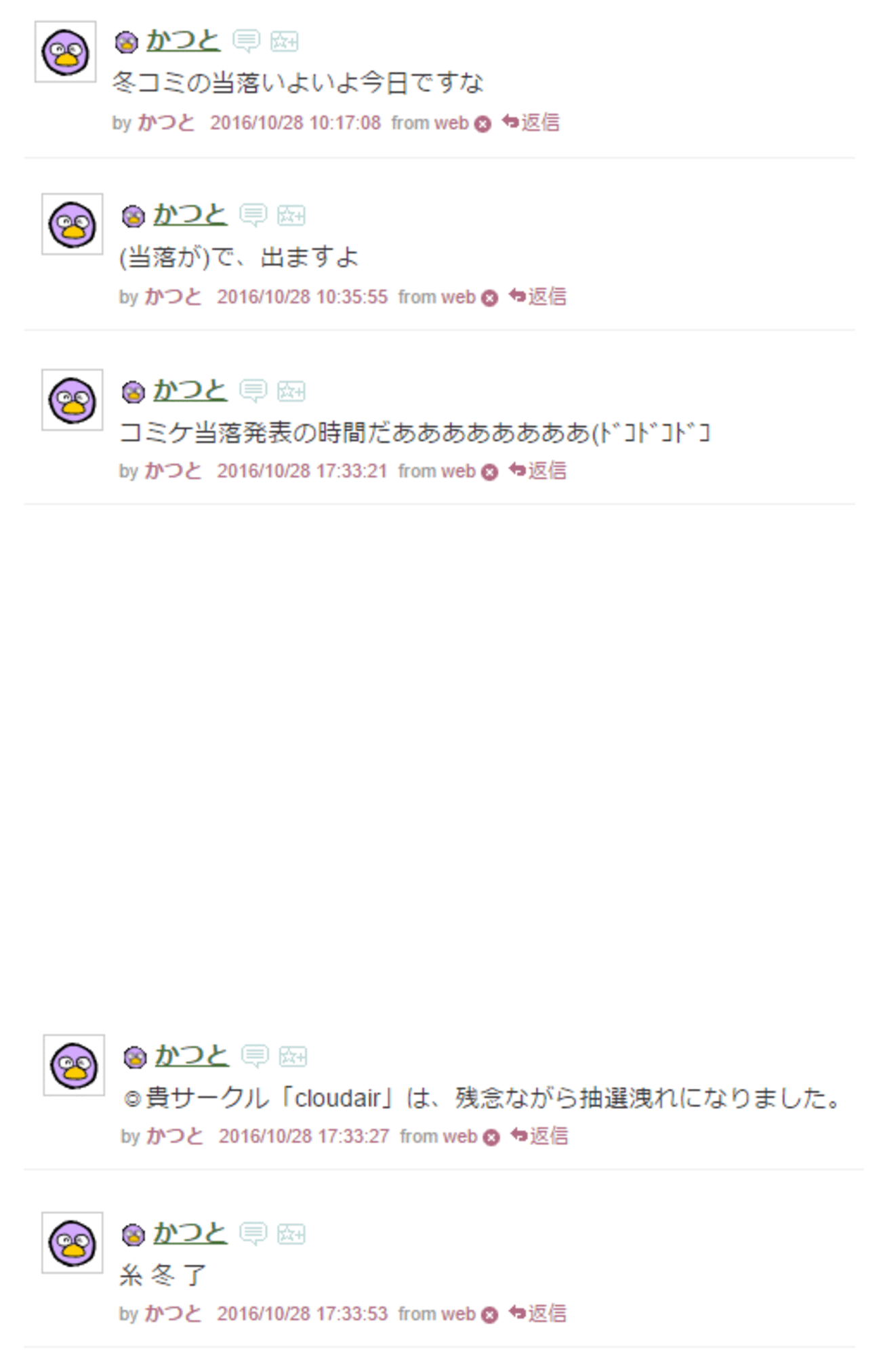Click star-plus icon on 10:35:55 post
This screenshot has height=1372, width=881.
[x=291, y=215]
